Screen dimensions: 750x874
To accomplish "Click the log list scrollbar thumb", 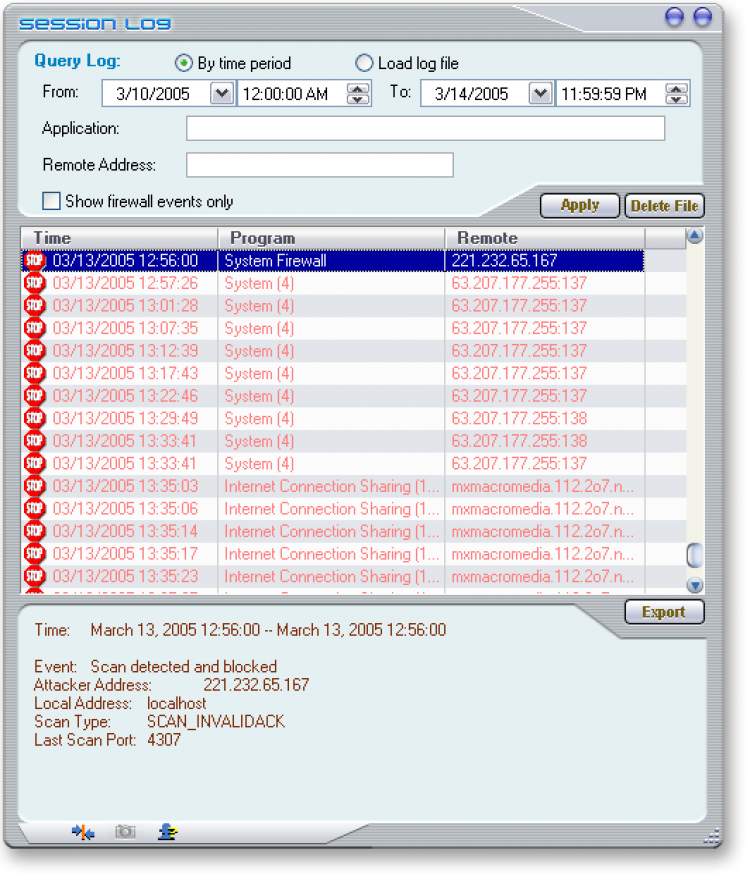I will (695, 555).
